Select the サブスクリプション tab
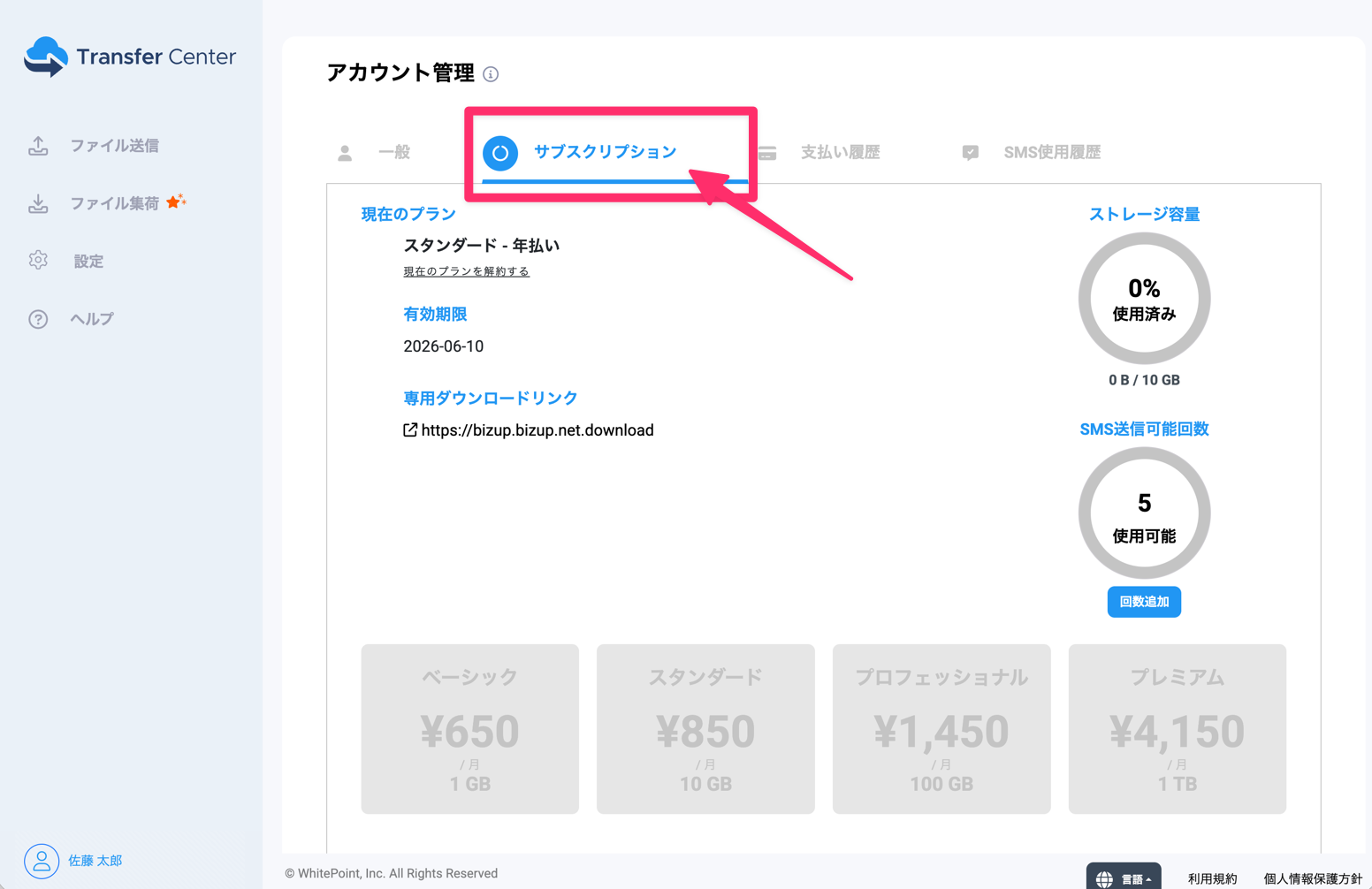 coord(605,152)
